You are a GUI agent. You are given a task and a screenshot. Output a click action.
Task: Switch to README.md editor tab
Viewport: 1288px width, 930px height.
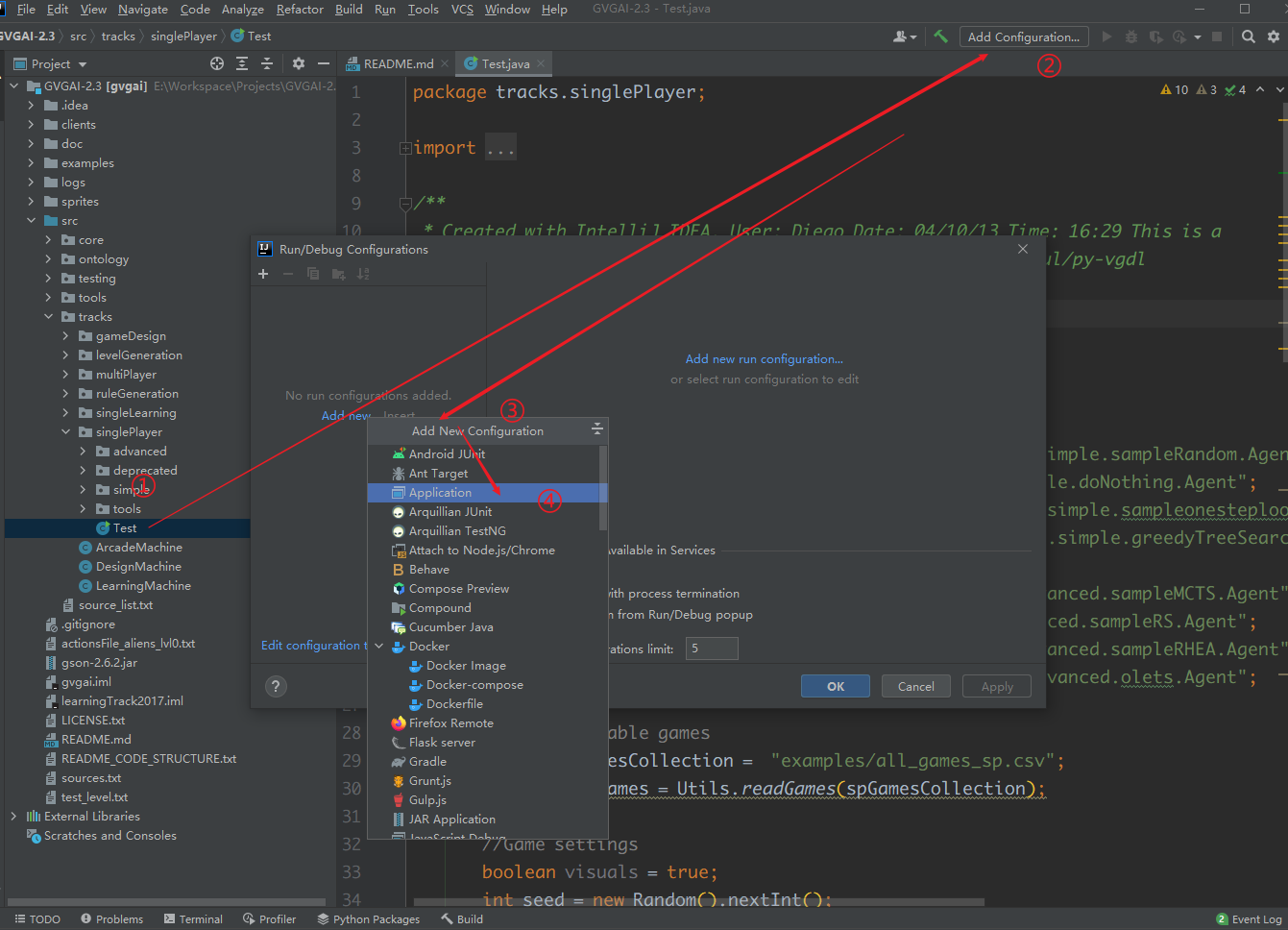click(398, 63)
